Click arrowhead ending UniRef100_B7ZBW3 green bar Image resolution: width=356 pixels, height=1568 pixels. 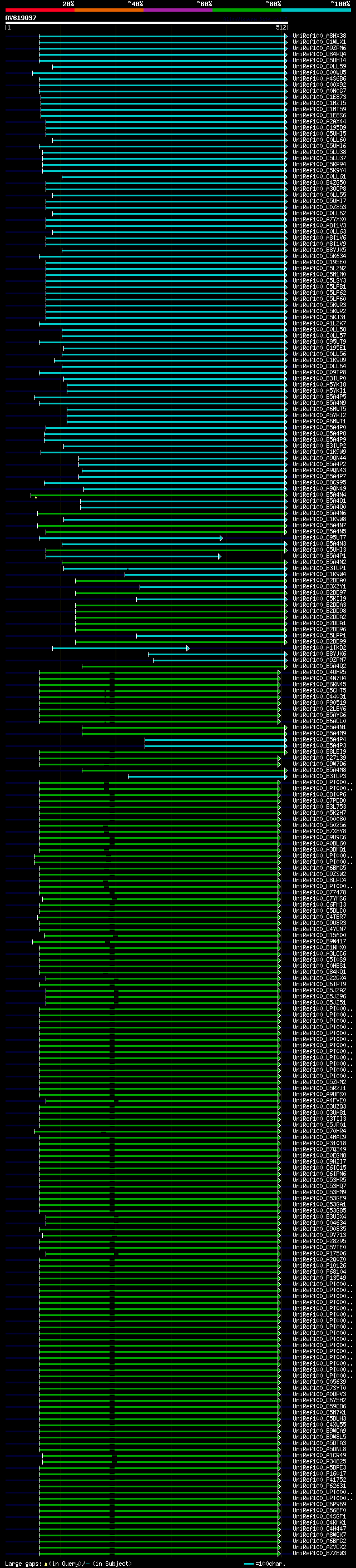click(279, 1554)
